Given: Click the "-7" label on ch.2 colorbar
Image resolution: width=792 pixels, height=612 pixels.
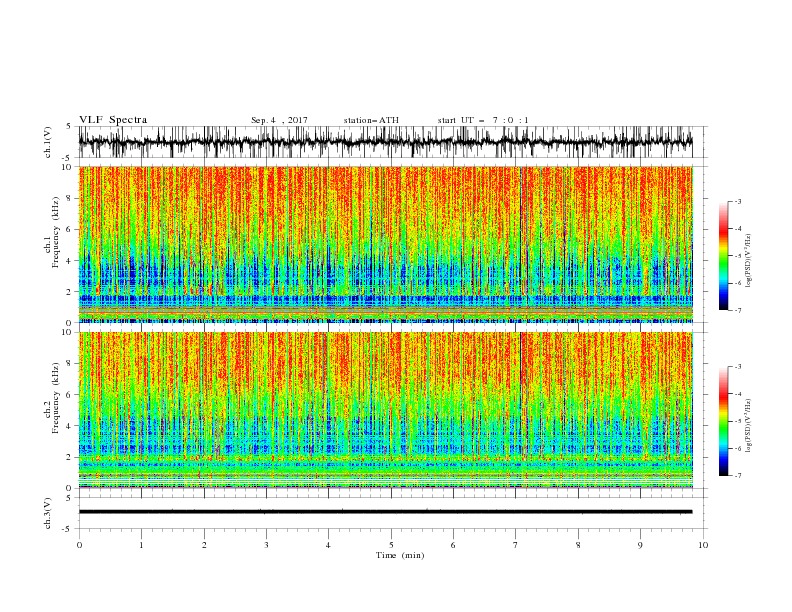Looking at the screenshot, I should [x=737, y=475].
